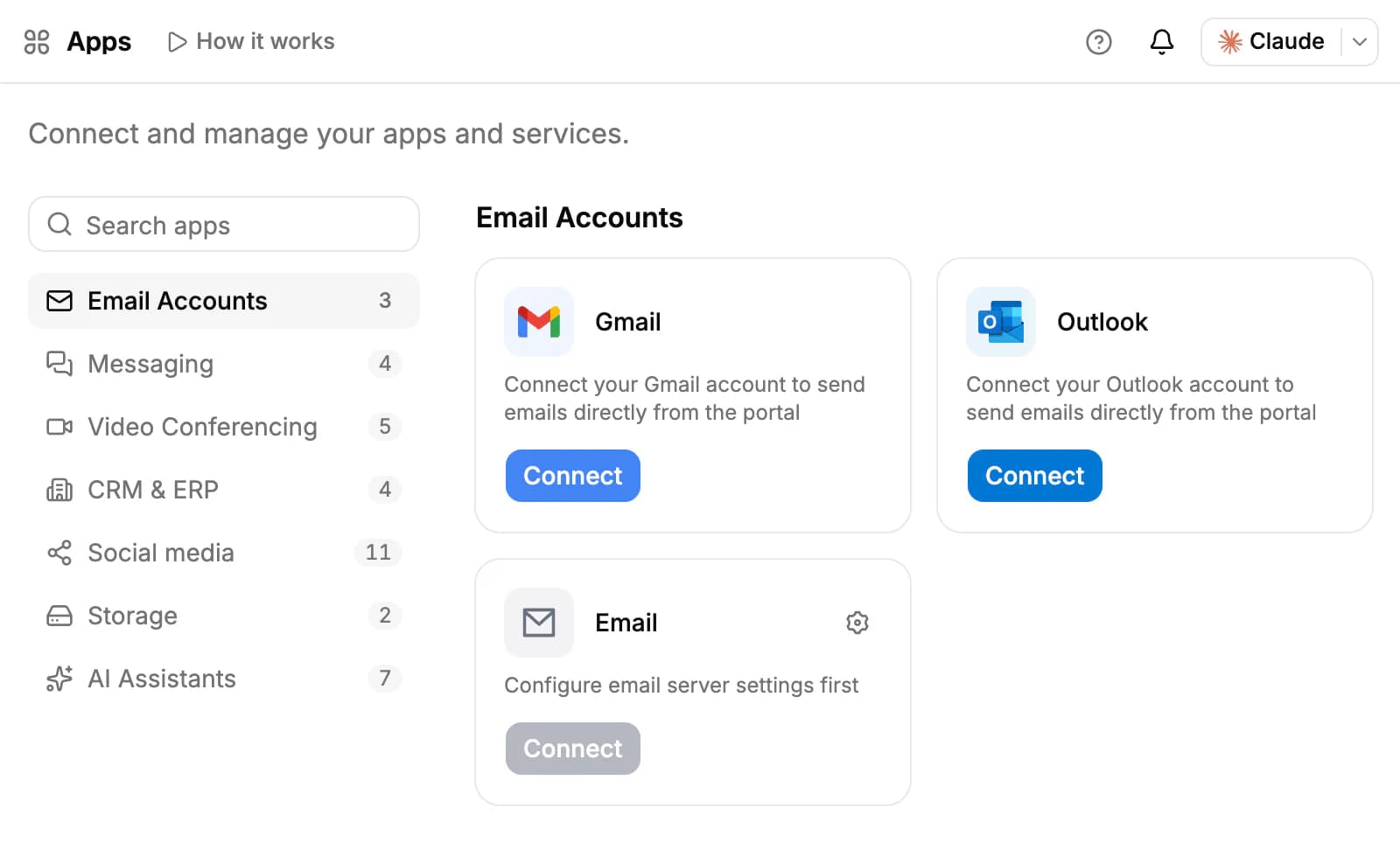Click the Outlook card title

pyautogui.click(x=1102, y=322)
